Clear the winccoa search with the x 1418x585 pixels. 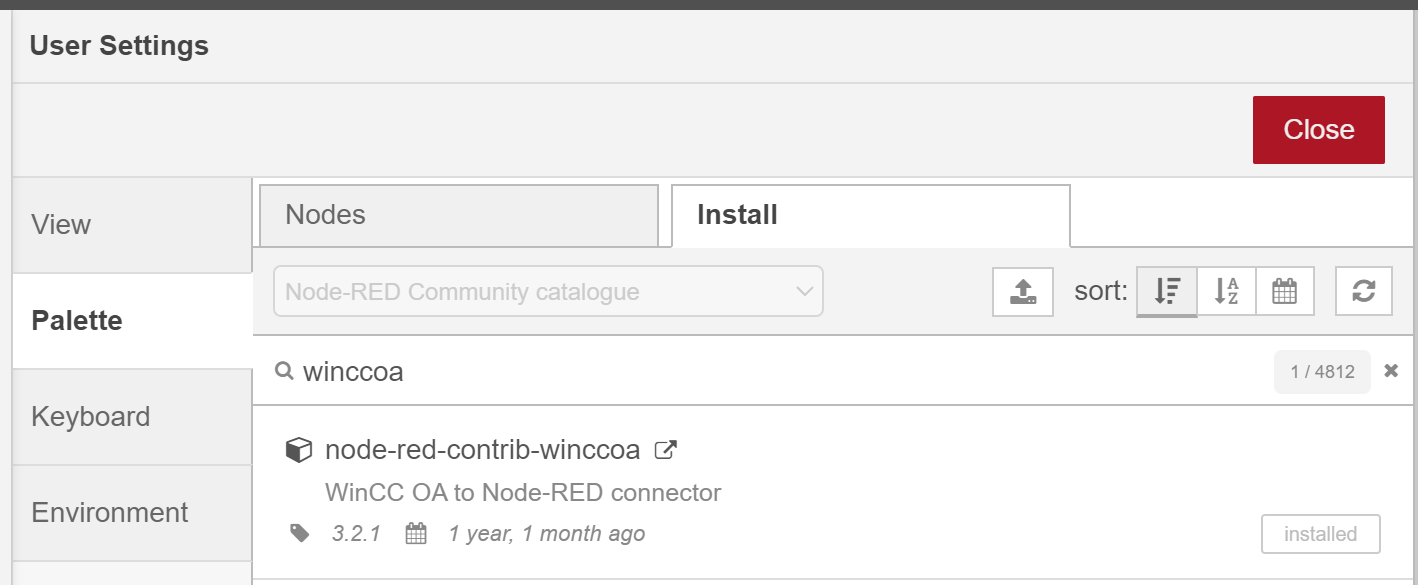point(1390,371)
